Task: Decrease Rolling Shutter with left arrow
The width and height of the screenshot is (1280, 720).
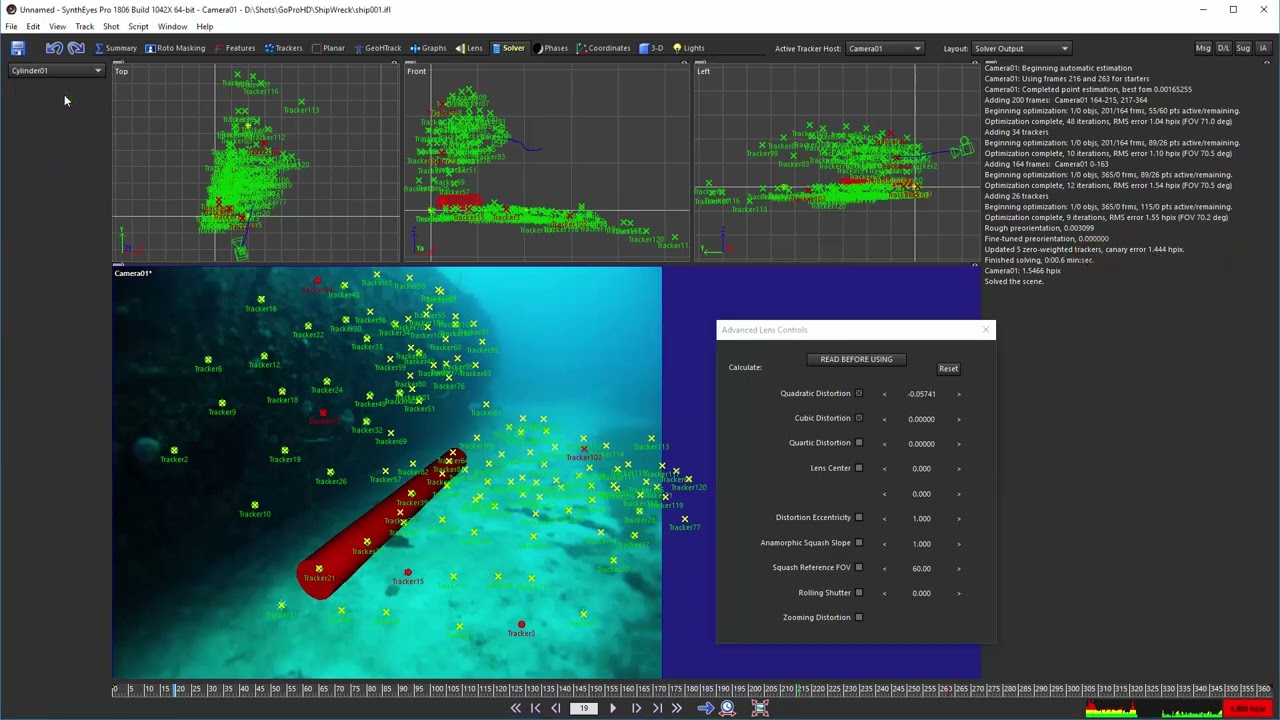Action: point(884,593)
